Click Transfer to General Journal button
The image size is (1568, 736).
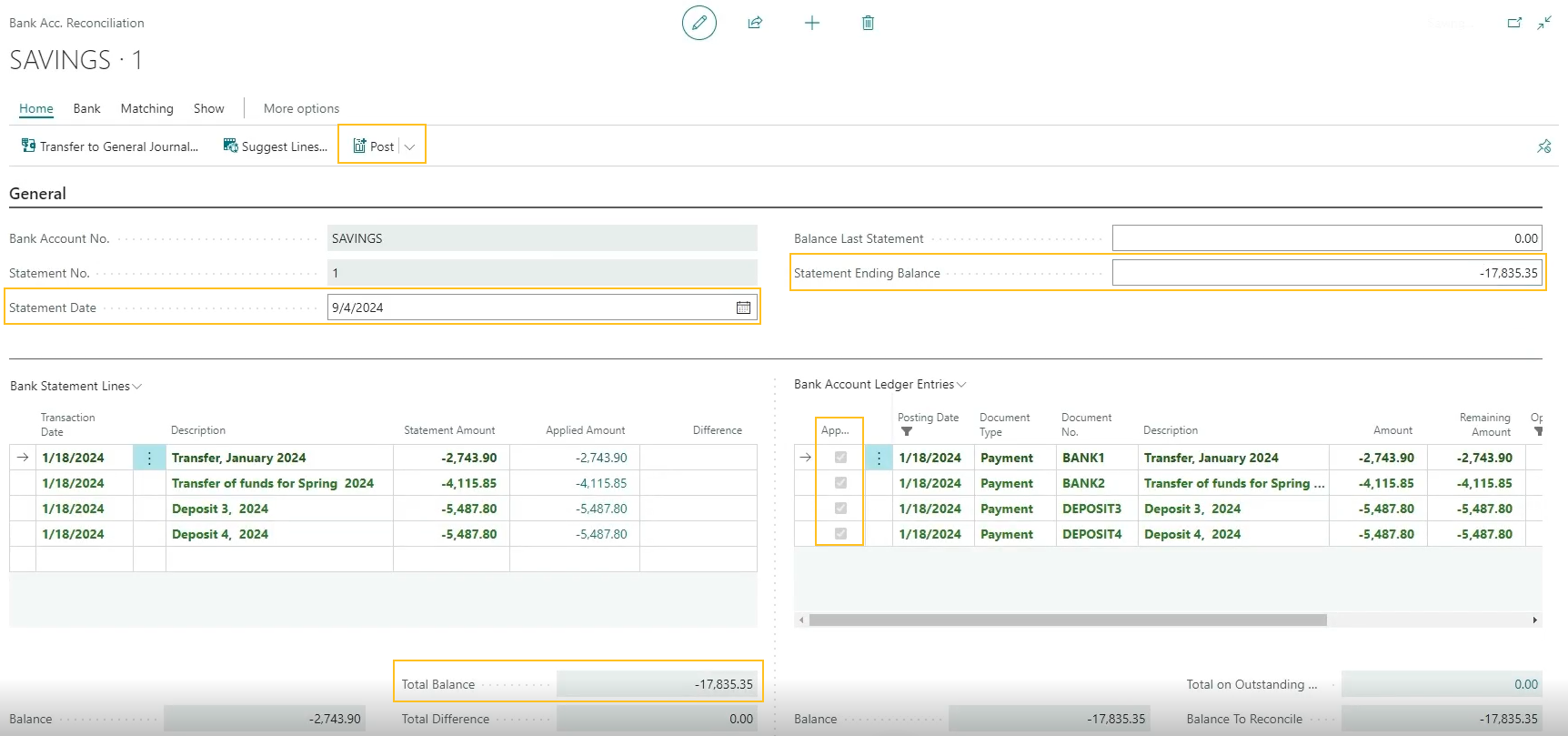[x=110, y=146]
